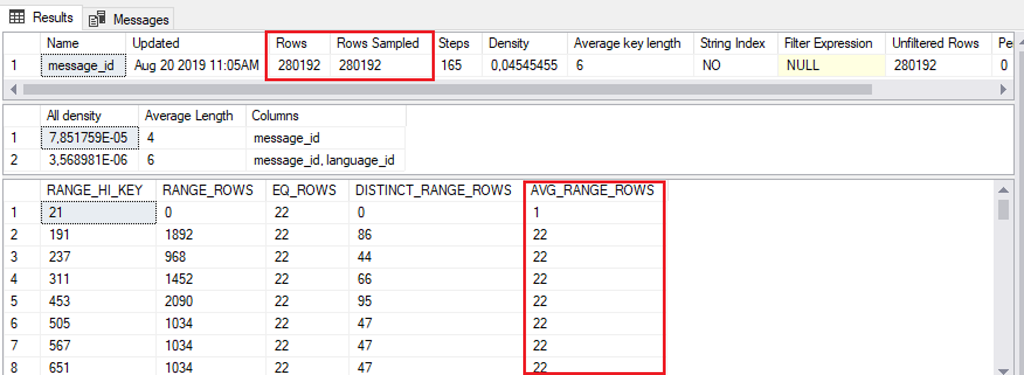Click the Average key length header

631,43
